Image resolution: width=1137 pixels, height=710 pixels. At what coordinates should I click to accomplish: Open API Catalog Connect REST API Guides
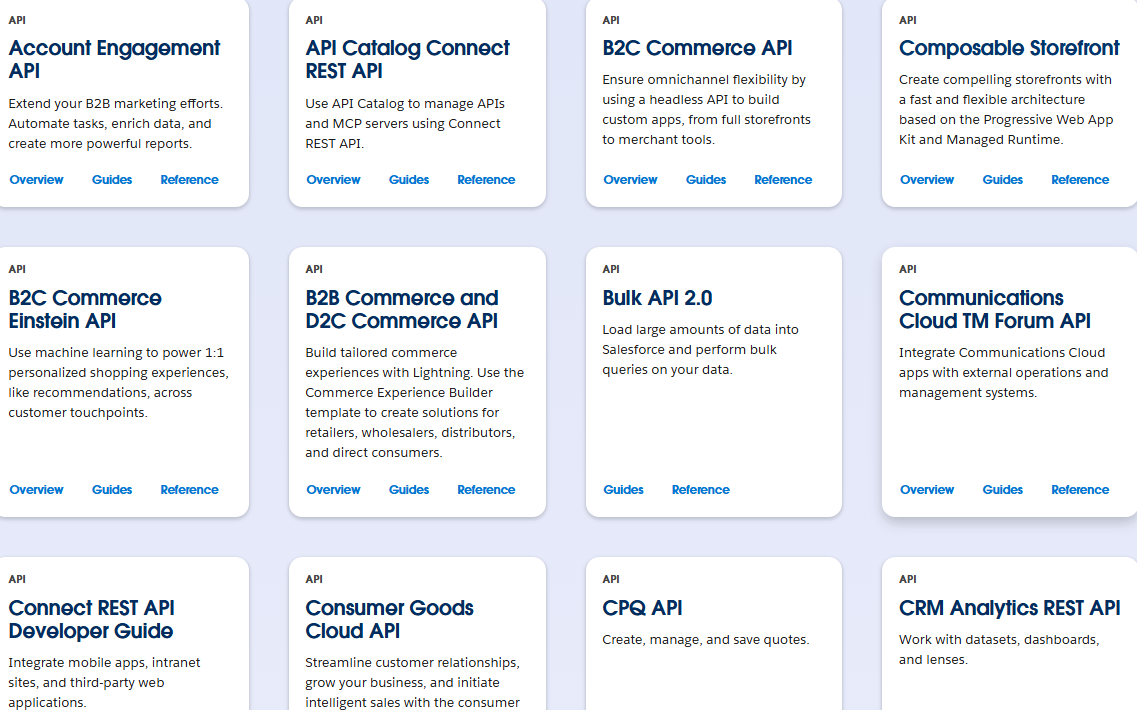[409, 180]
